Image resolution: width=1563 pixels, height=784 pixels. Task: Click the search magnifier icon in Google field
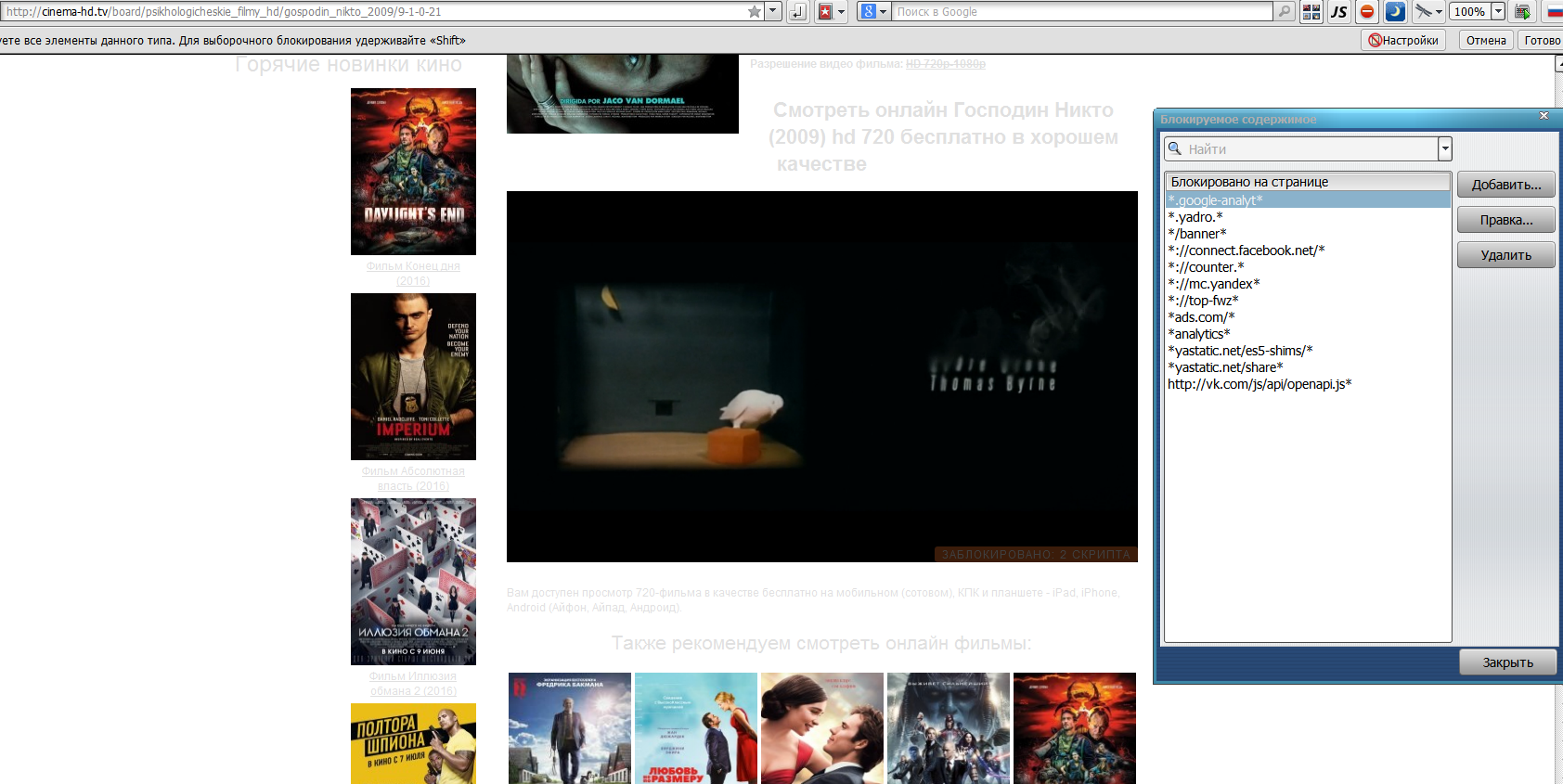(1285, 12)
